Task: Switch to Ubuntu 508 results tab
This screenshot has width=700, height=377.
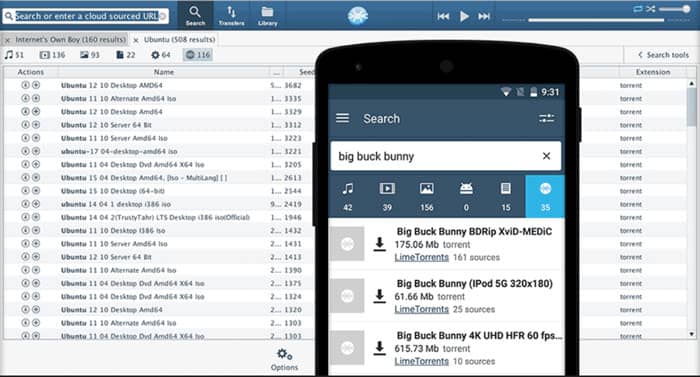Action: 179,40
